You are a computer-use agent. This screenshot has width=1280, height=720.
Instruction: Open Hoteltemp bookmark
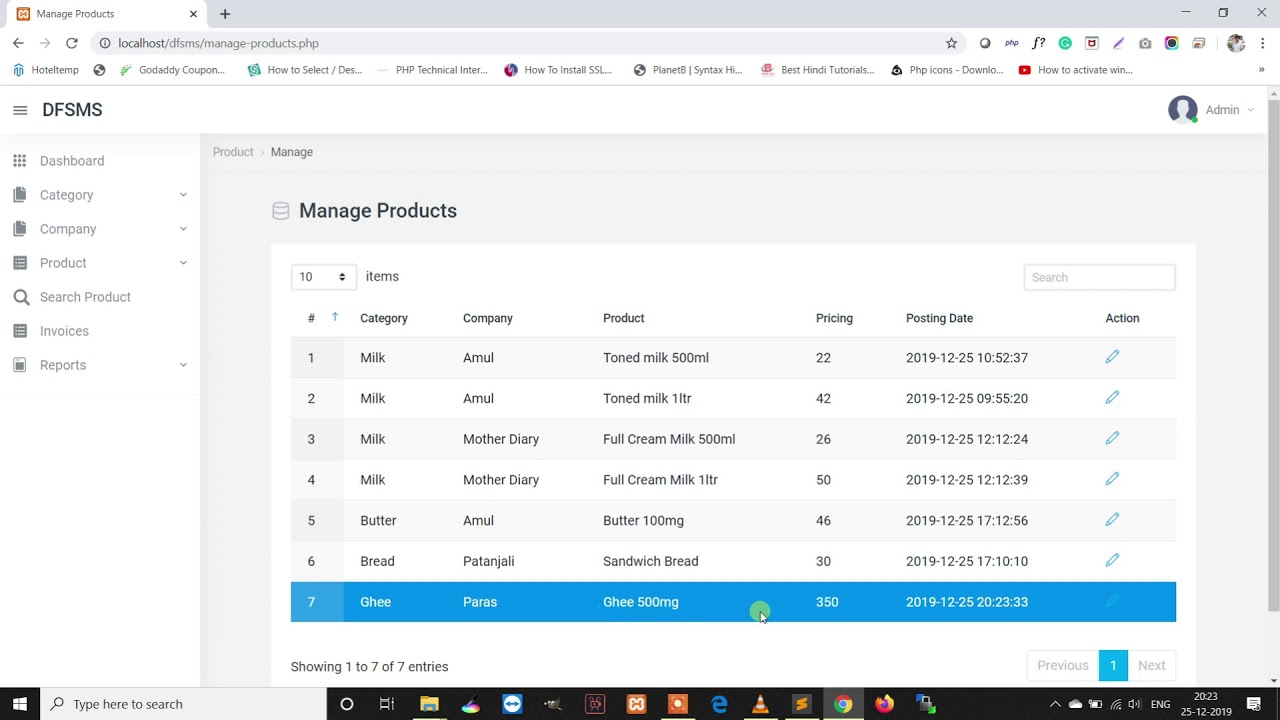[46, 70]
